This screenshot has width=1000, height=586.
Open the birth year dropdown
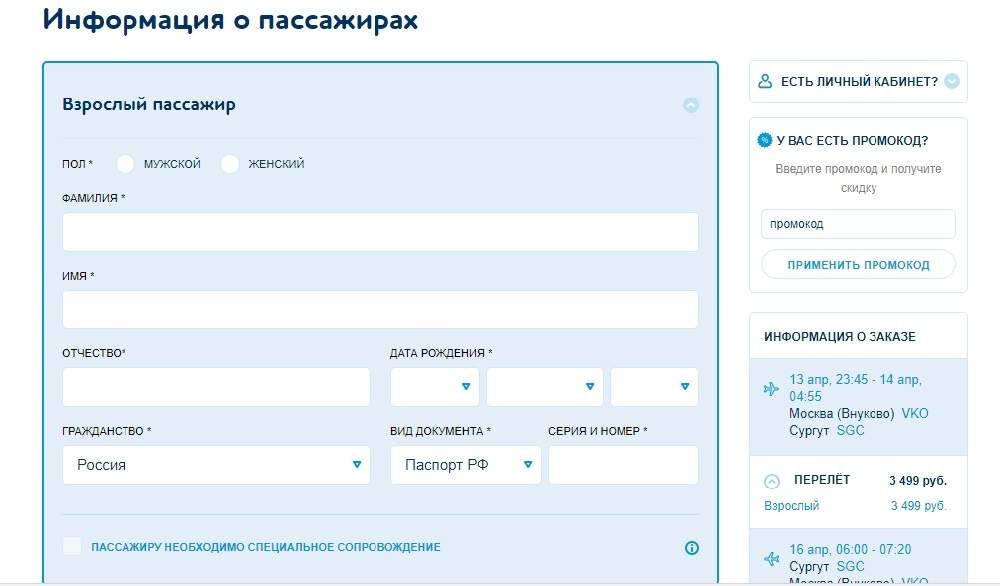click(x=654, y=387)
